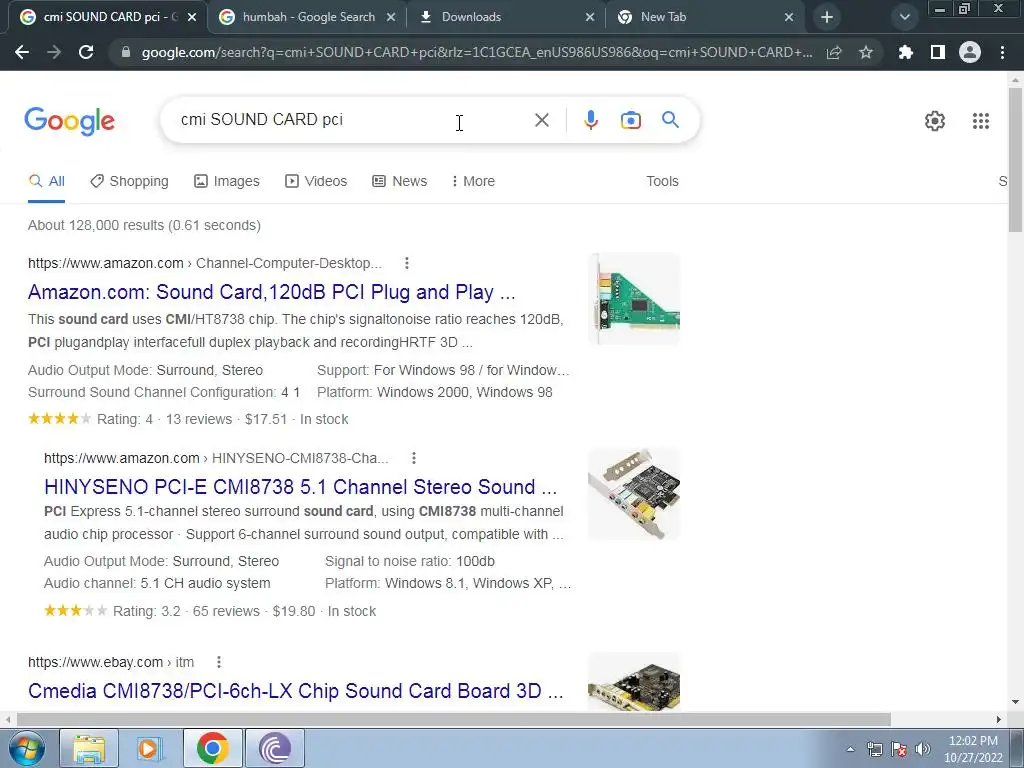Click the 'Rating: 3.2' text
Screen dimensions: 1024x768
[146, 611]
